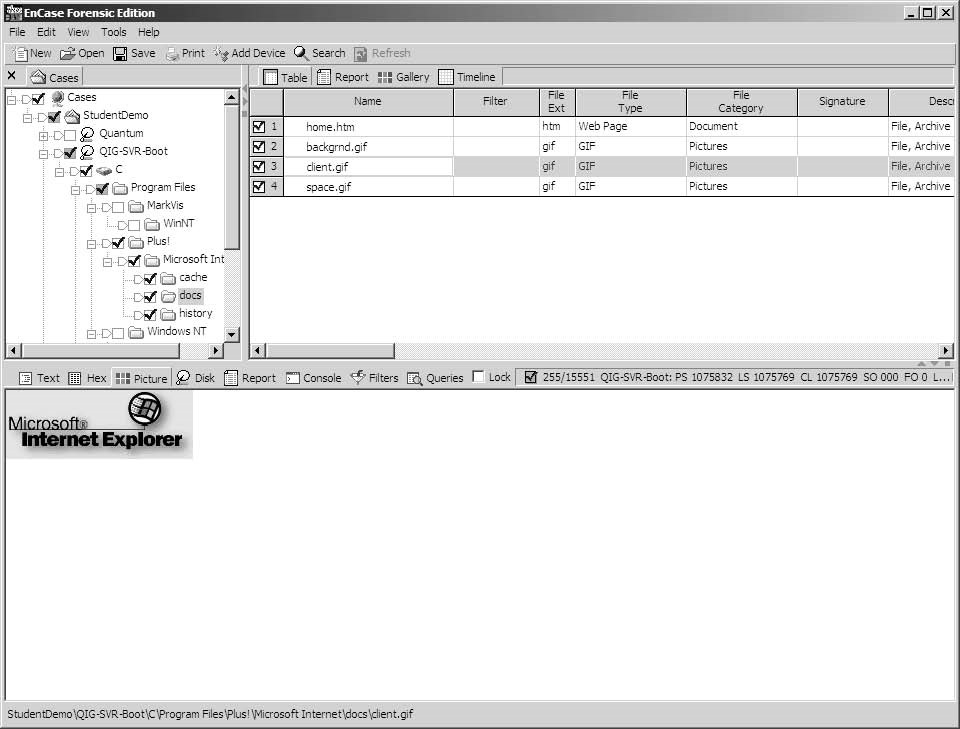Sort by the Name column header
The height and width of the screenshot is (729, 960).
[367, 101]
